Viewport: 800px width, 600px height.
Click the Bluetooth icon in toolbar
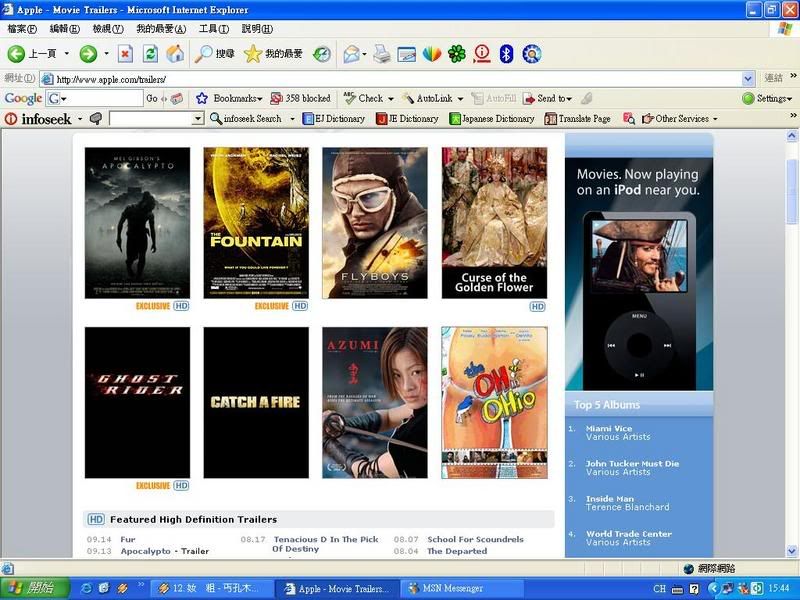[x=506, y=54]
